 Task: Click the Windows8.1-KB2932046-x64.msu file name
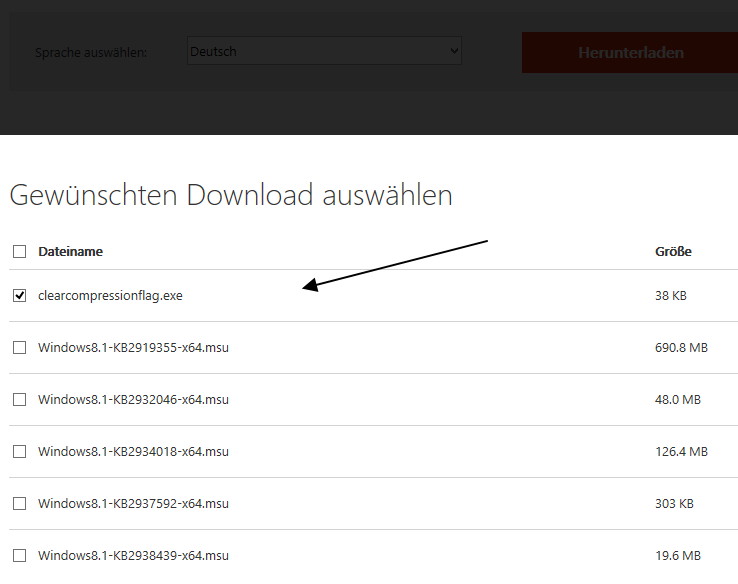tap(133, 400)
